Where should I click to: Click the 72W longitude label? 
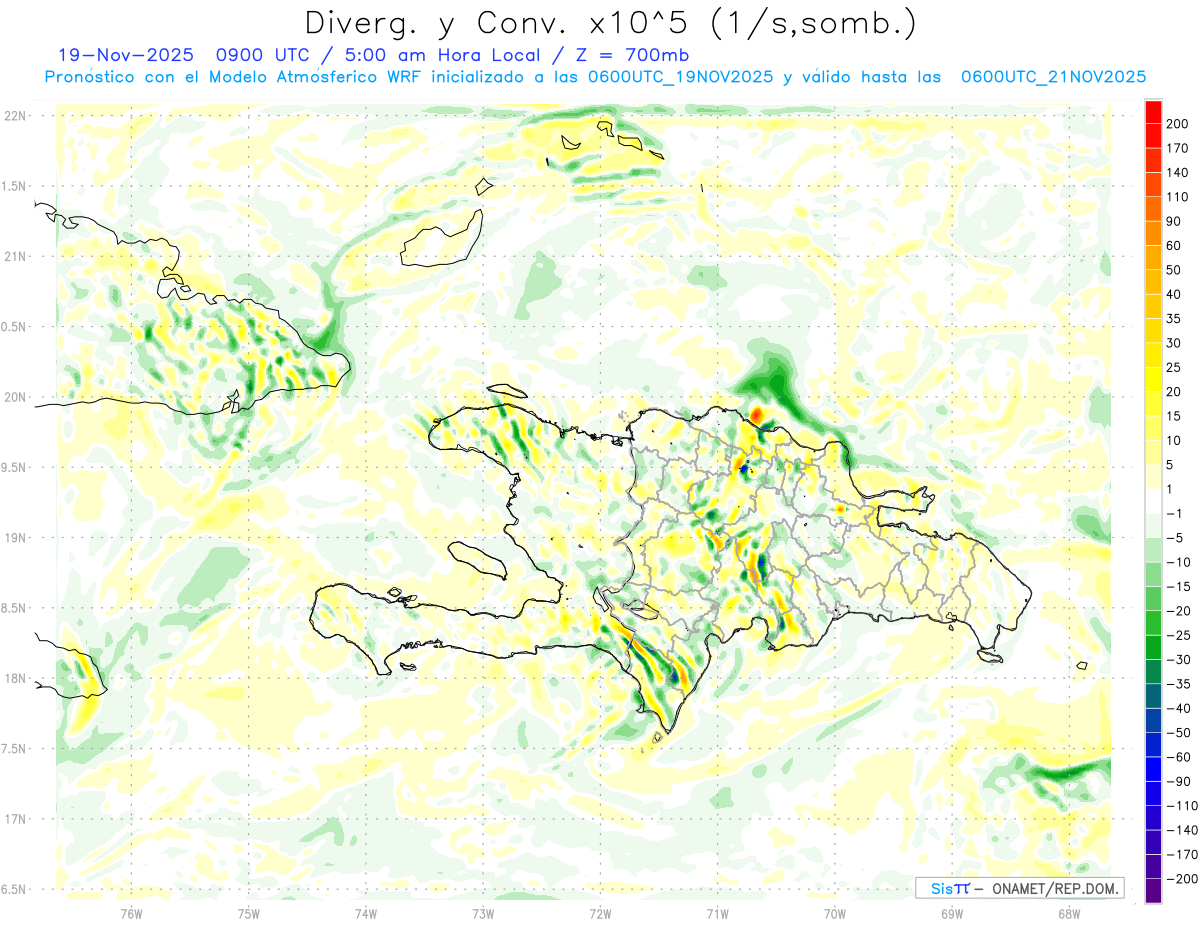tap(600, 913)
